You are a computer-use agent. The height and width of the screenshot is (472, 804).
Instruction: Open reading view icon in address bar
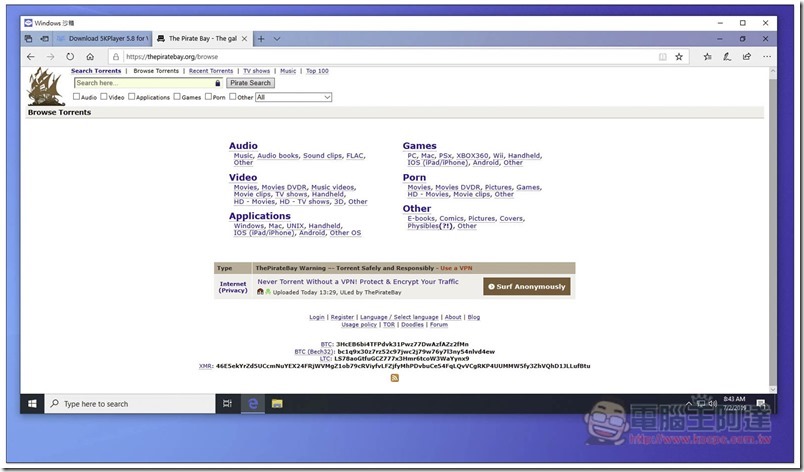(x=662, y=57)
